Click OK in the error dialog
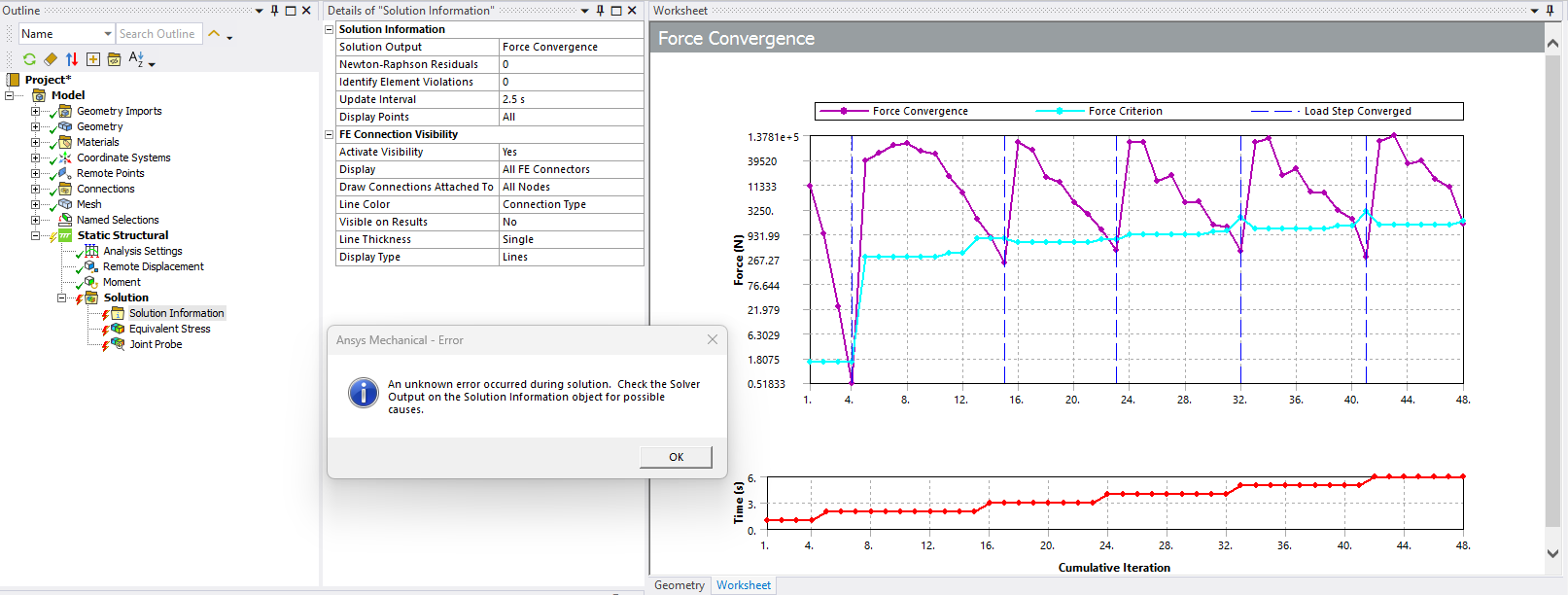This screenshot has height=595, width=1568. click(677, 457)
